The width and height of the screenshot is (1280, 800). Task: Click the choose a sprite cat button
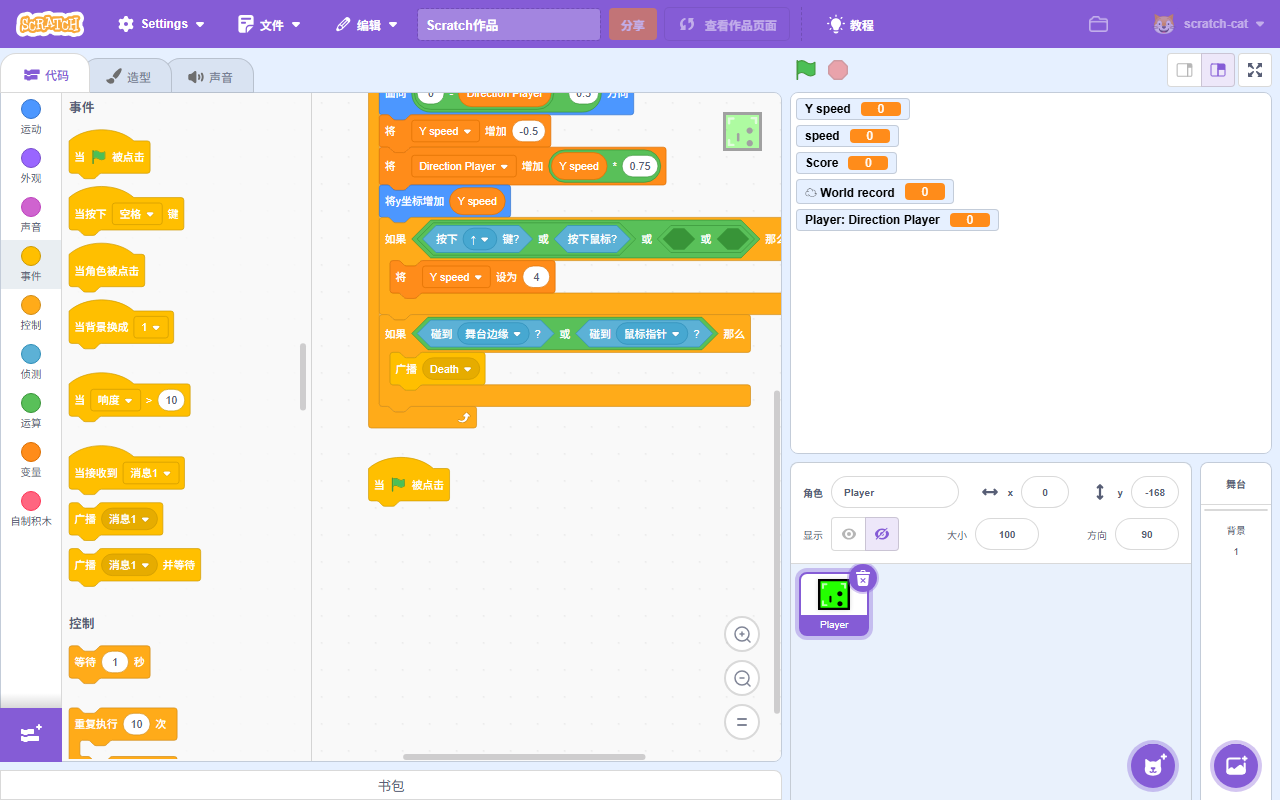tap(1153, 766)
